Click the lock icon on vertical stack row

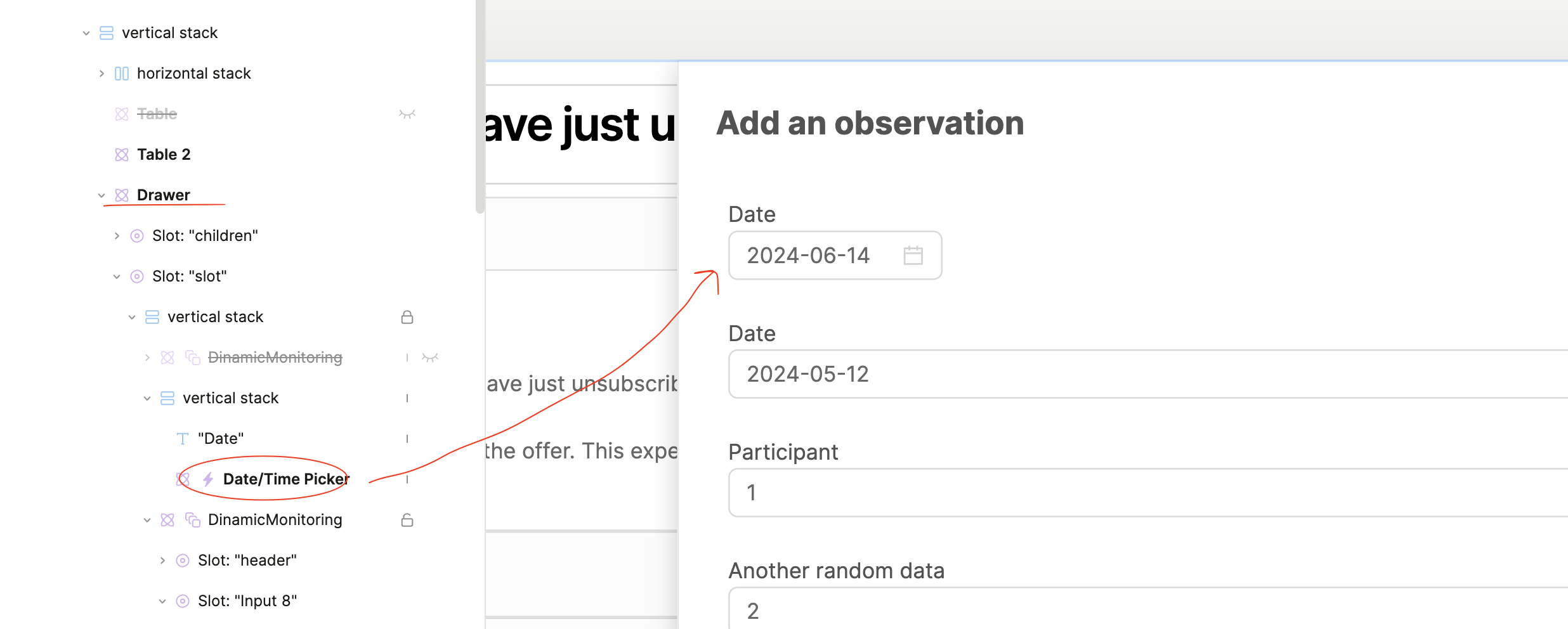pyautogui.click(x=407, y=317)
